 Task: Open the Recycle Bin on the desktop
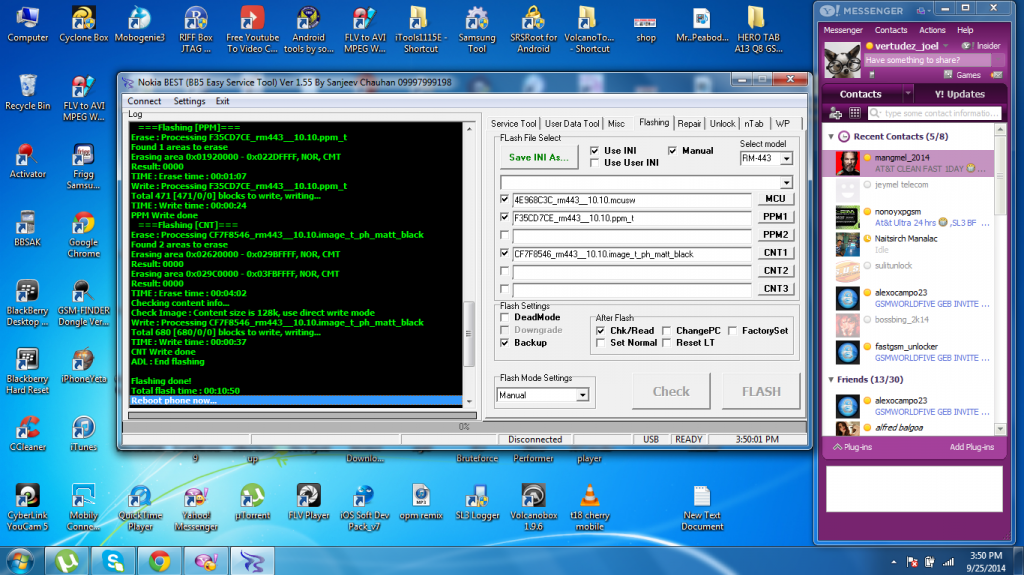(x=28, y=87)
